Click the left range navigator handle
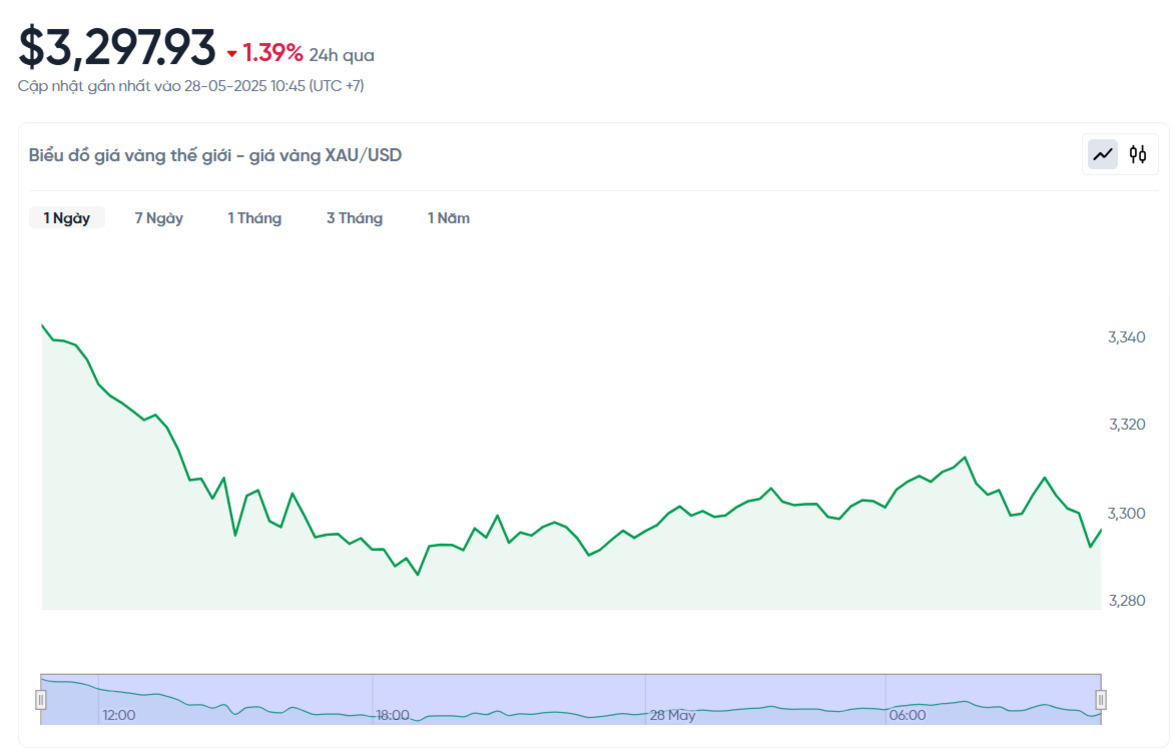The image size is (1173, 750). coord(41,699)
